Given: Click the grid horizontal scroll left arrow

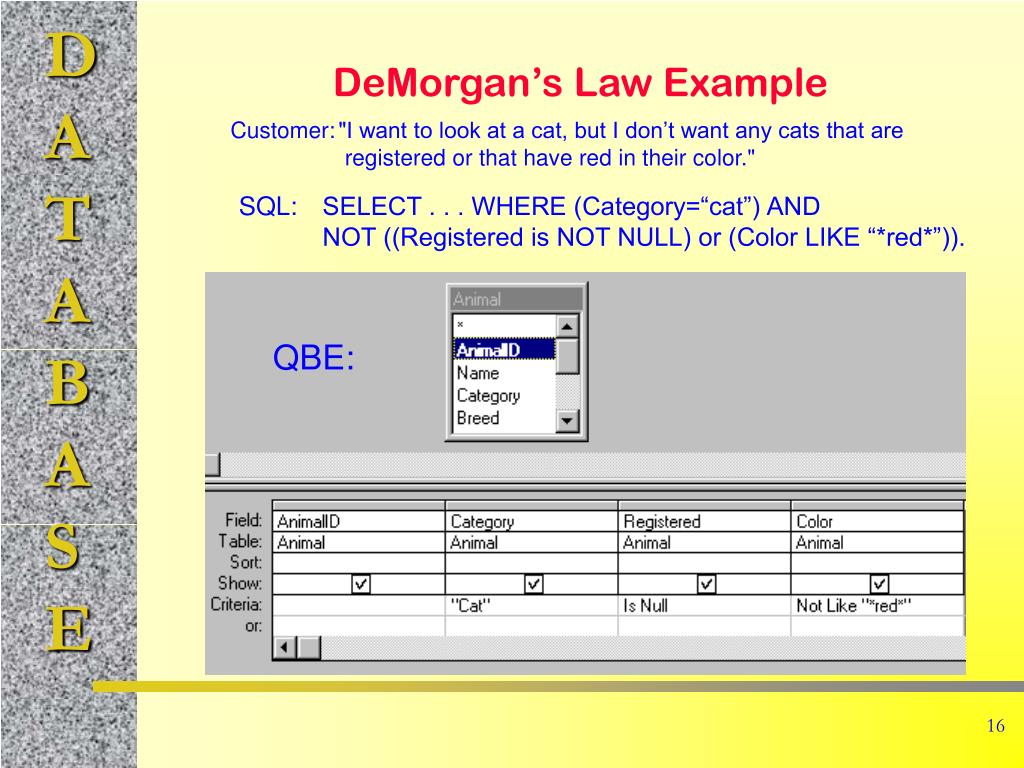Looking at the screenshot, I should coord(285,647).
